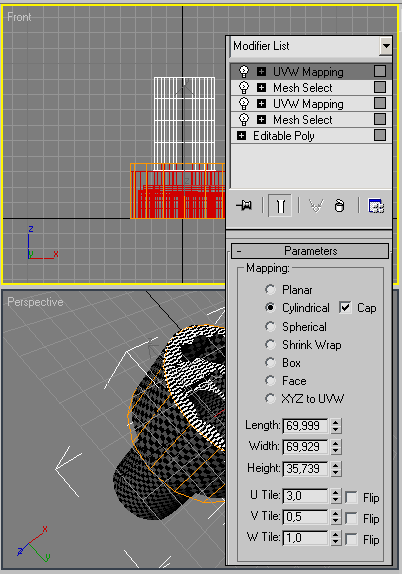Select the Planar mapping radio button
402x574 pixels.
tap(270, 290)
